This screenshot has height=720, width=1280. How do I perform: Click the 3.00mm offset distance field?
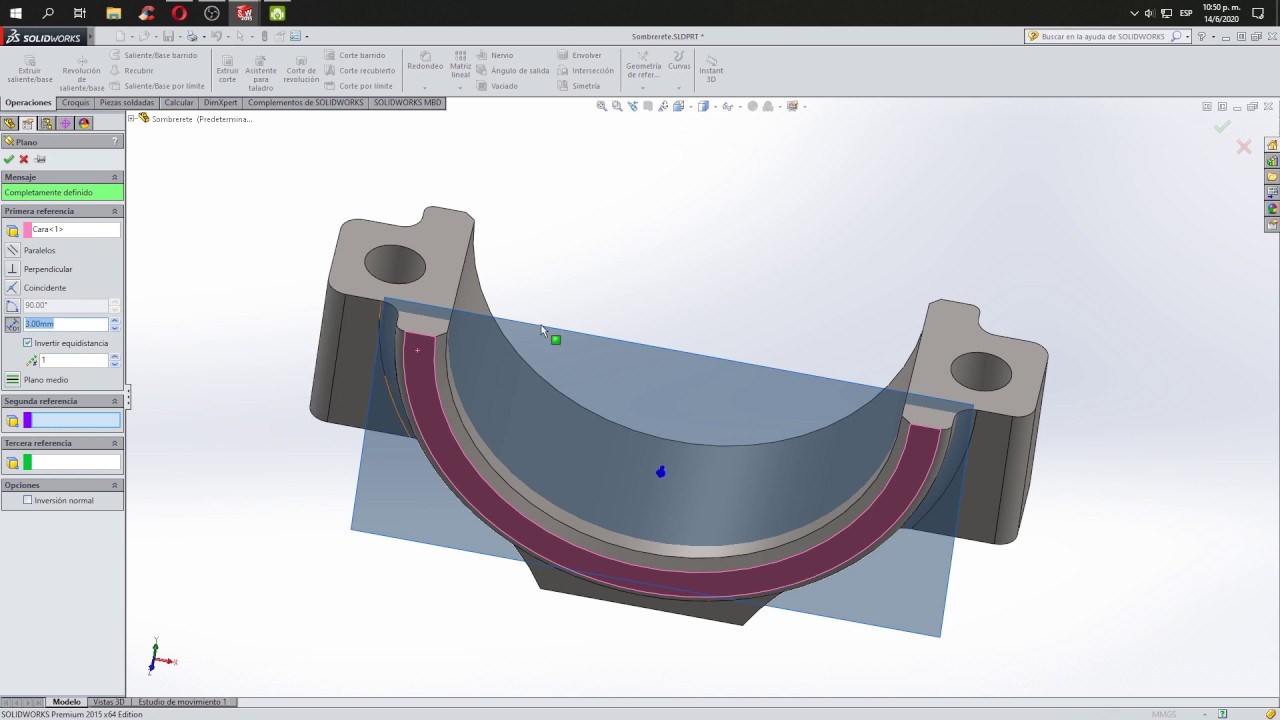[65, 324]
